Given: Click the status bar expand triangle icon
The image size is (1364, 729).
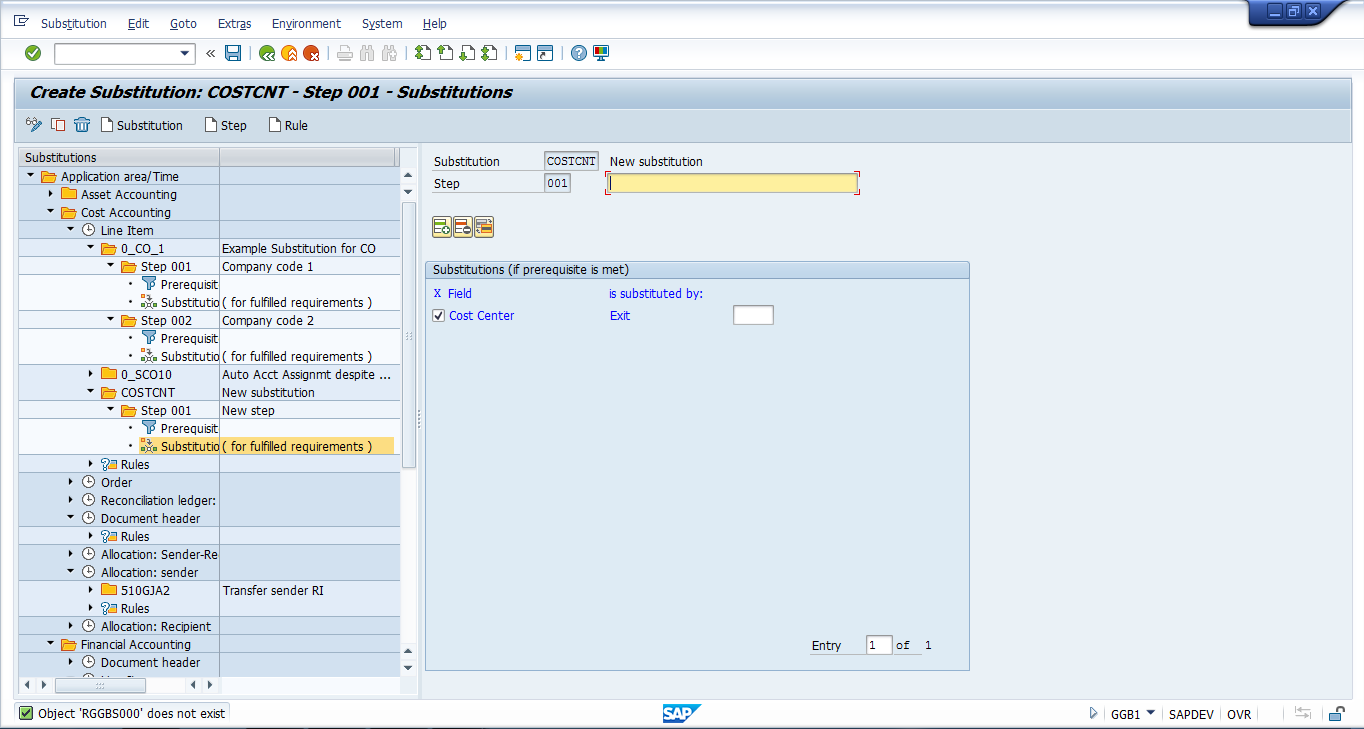Looking at the screenshot, I should (x=1093, y=713).
